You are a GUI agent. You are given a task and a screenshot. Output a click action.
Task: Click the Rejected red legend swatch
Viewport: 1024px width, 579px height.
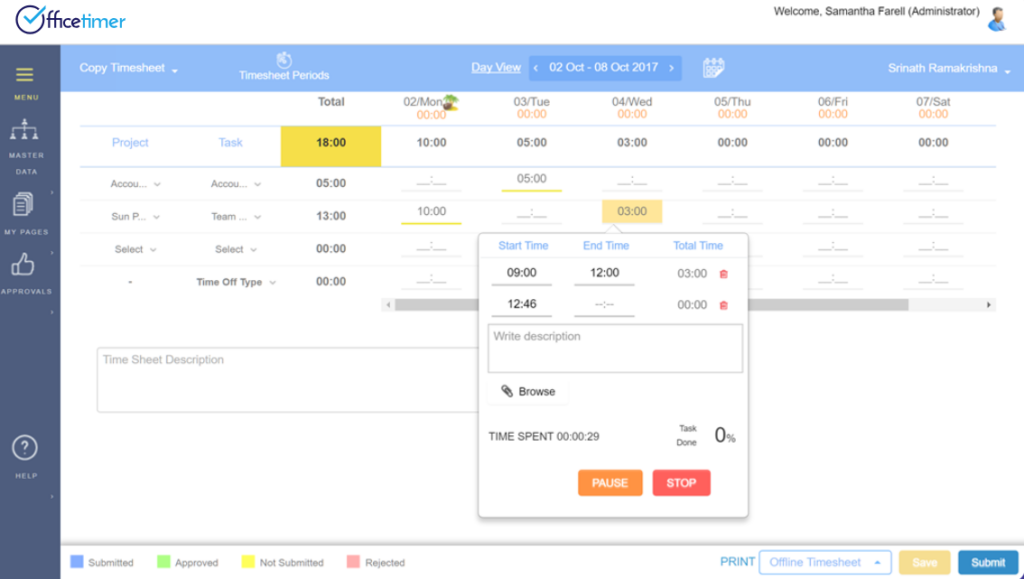(x=353, y=562)
